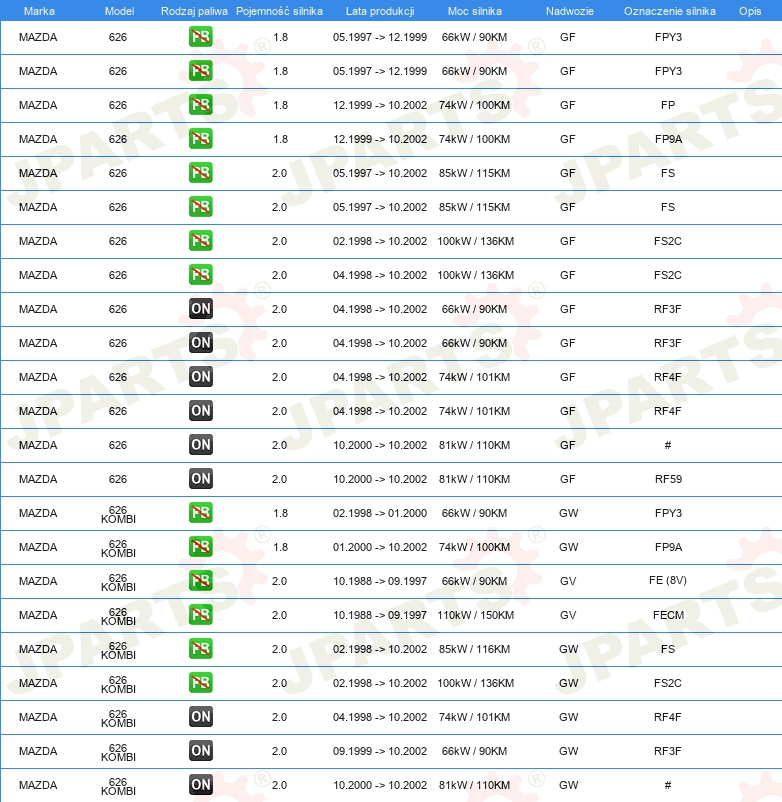Select the FECM engine code cell
Viewport: 782px width, 802px height.
click(668, 615)
